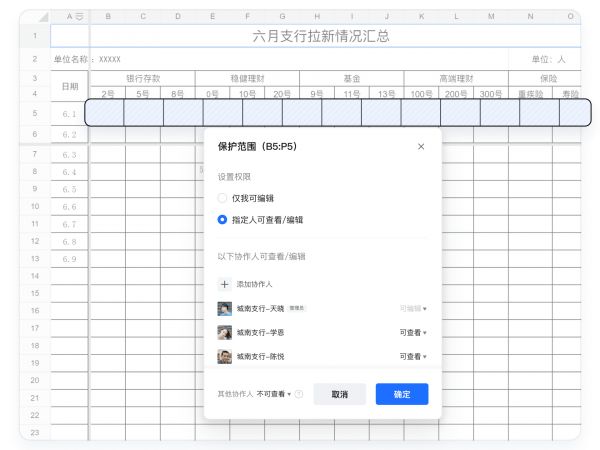Click avatar of 城南支行-学恩
This screenshot has width=600, height=450.
pyautogui.click(x=225, y=332)
